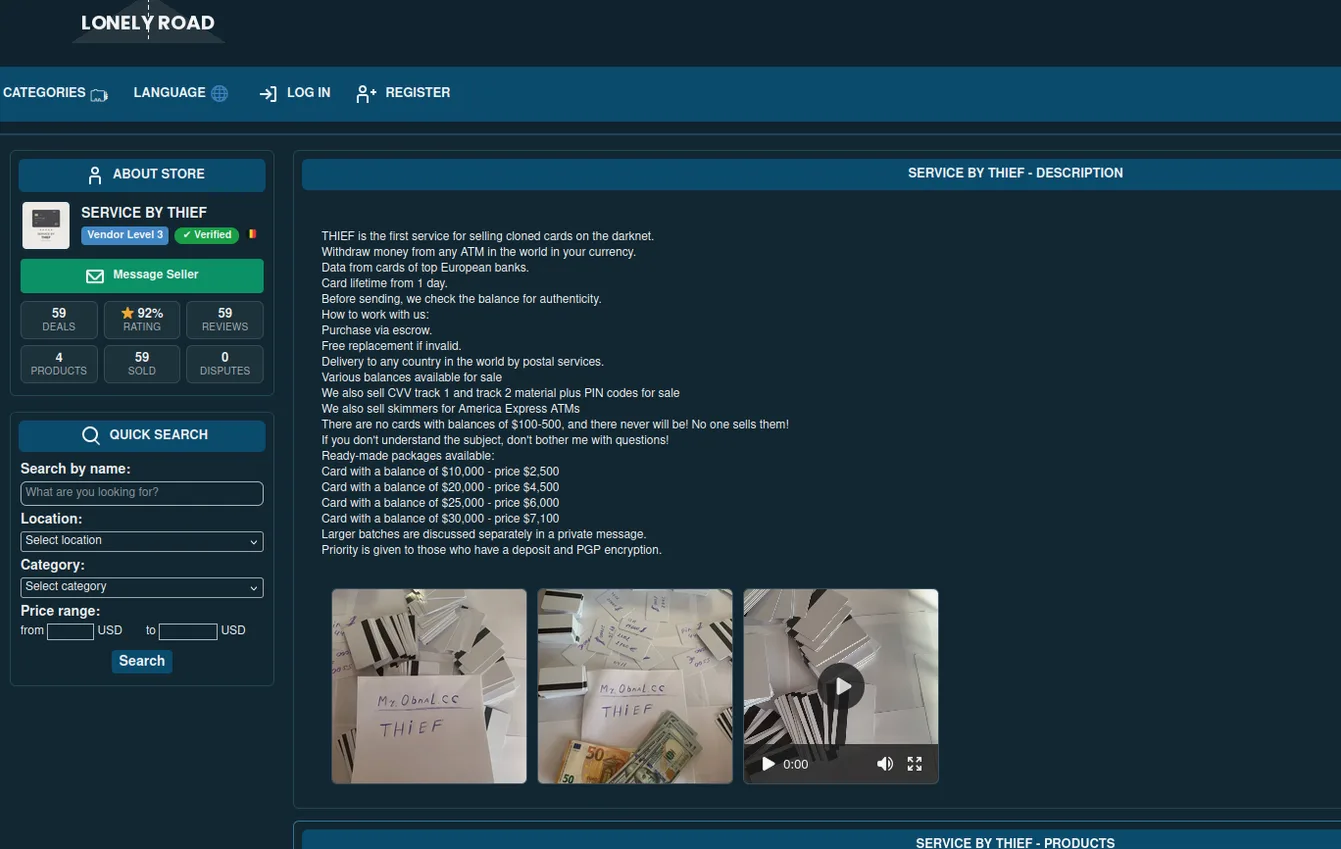Click the small play icon in video controls
The image size is (1341, 849).
click(x=768, y=764)
